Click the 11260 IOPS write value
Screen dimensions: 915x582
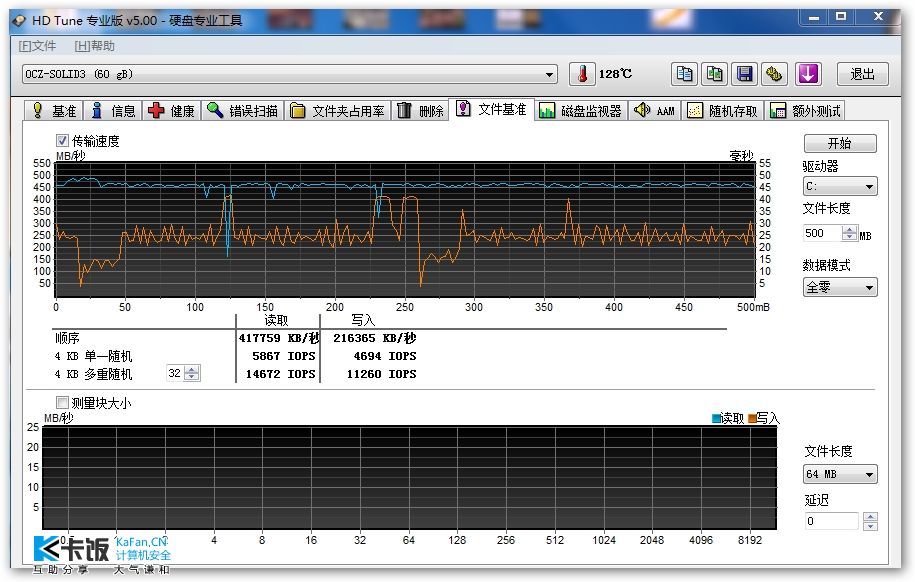381,374
